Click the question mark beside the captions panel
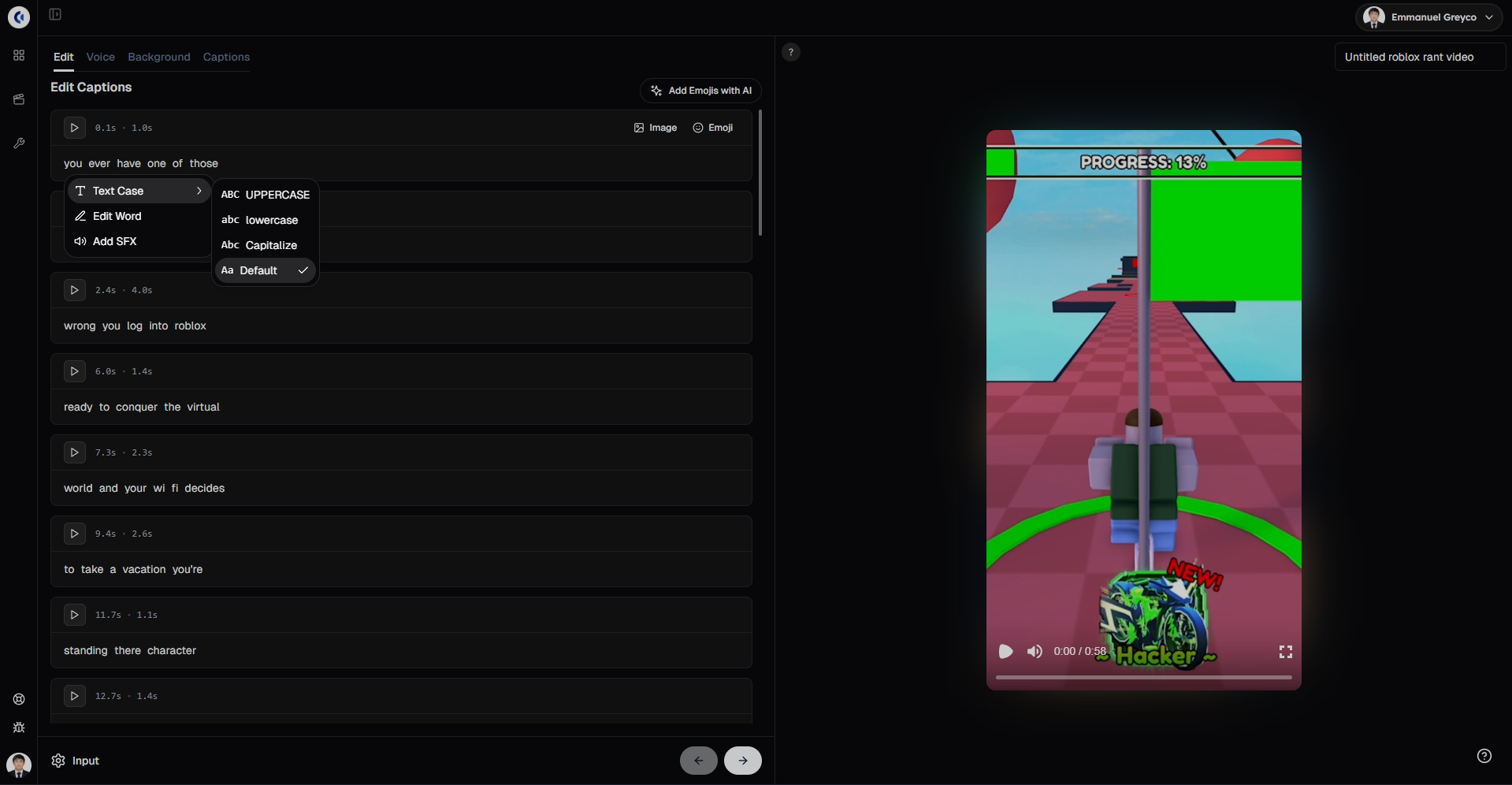Viewport: 1512px width, 785px height. point(791,52)
